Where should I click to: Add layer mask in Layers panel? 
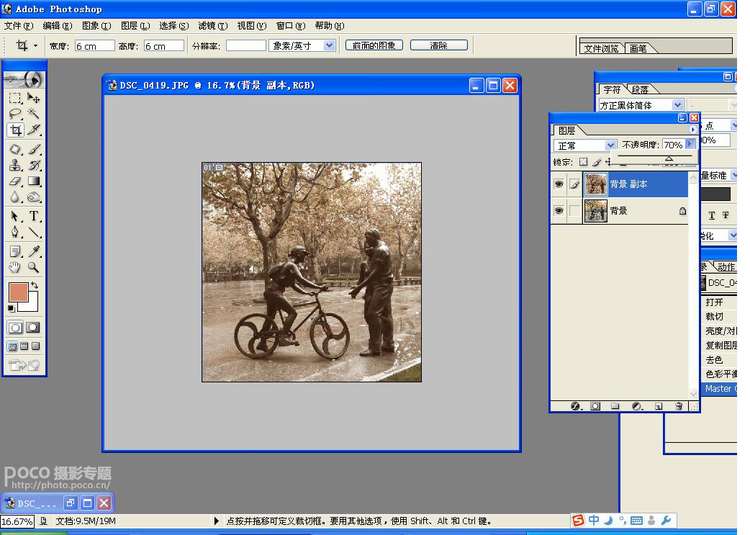tap(595, 406)
